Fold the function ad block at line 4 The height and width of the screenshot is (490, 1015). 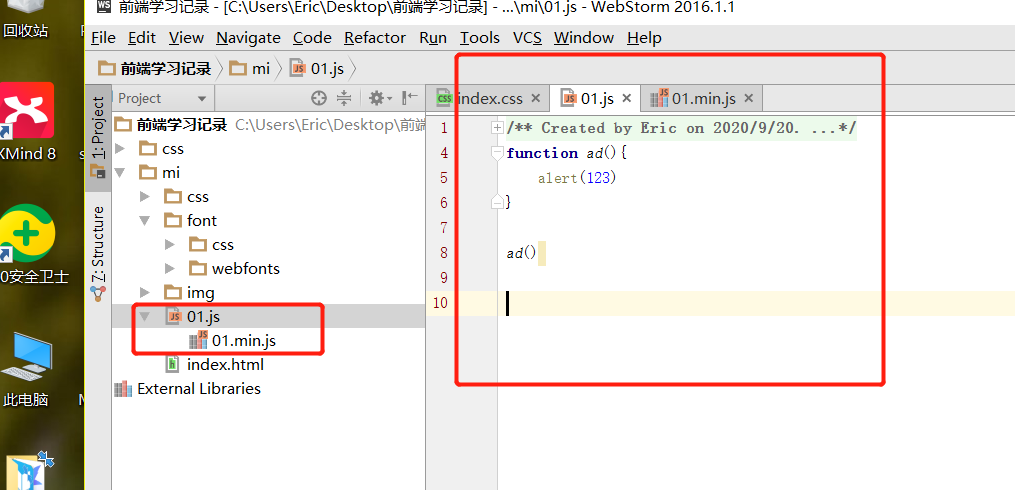coord(497,153)
